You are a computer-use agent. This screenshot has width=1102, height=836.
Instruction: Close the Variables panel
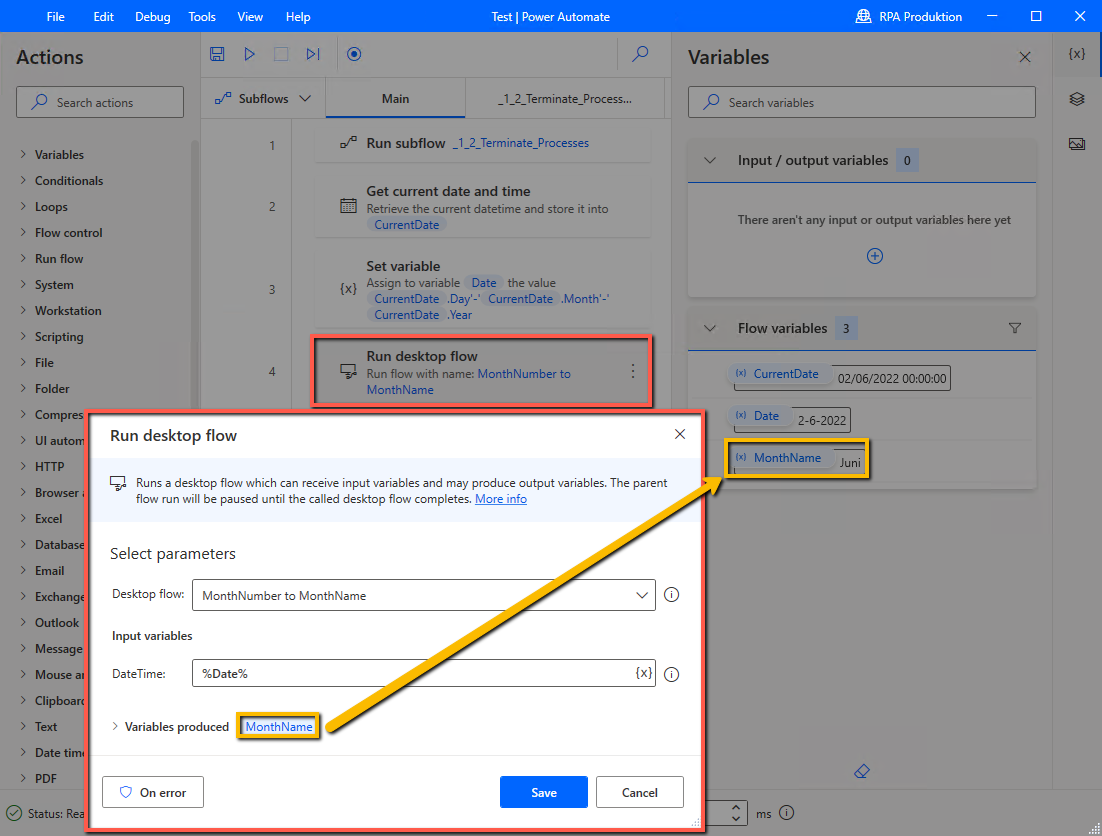pyautogui.click(x=1025, y=57)
